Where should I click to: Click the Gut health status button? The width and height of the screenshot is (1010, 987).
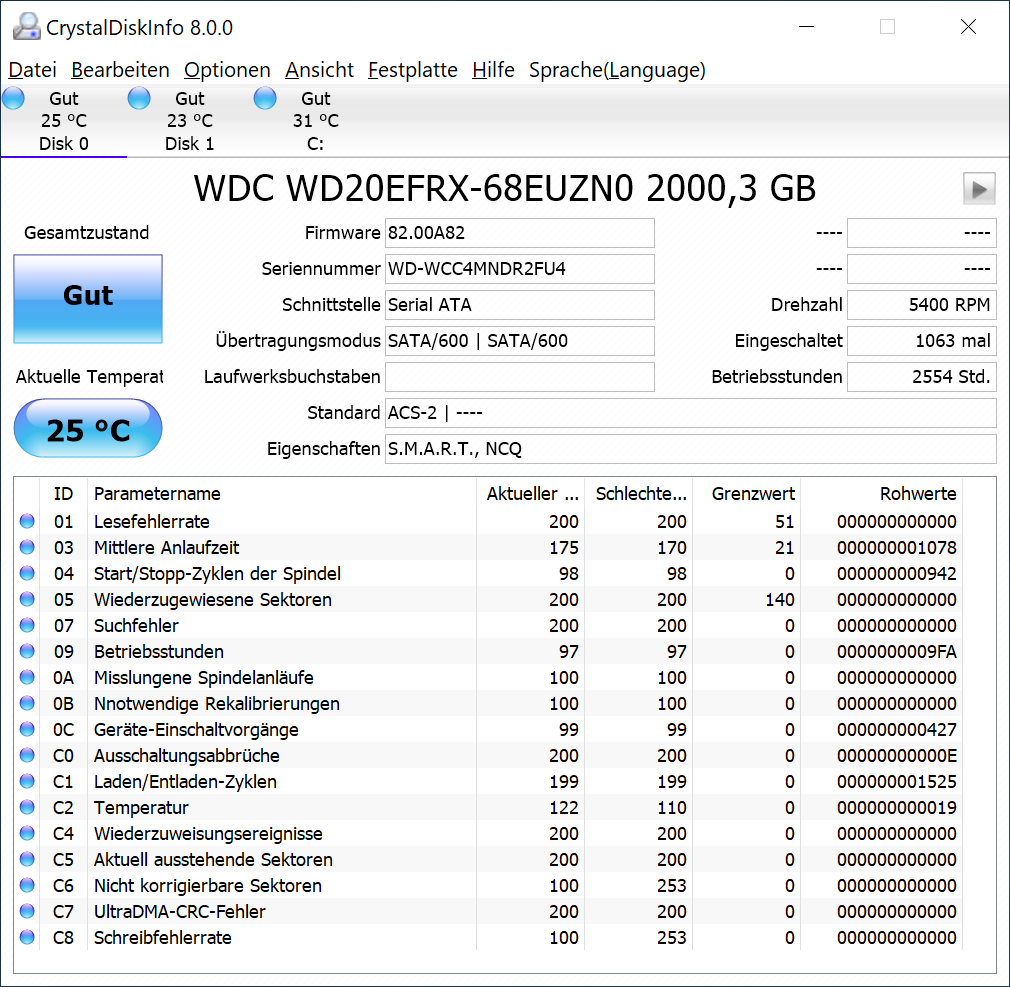pyautogui.click(x=88, y=298)
